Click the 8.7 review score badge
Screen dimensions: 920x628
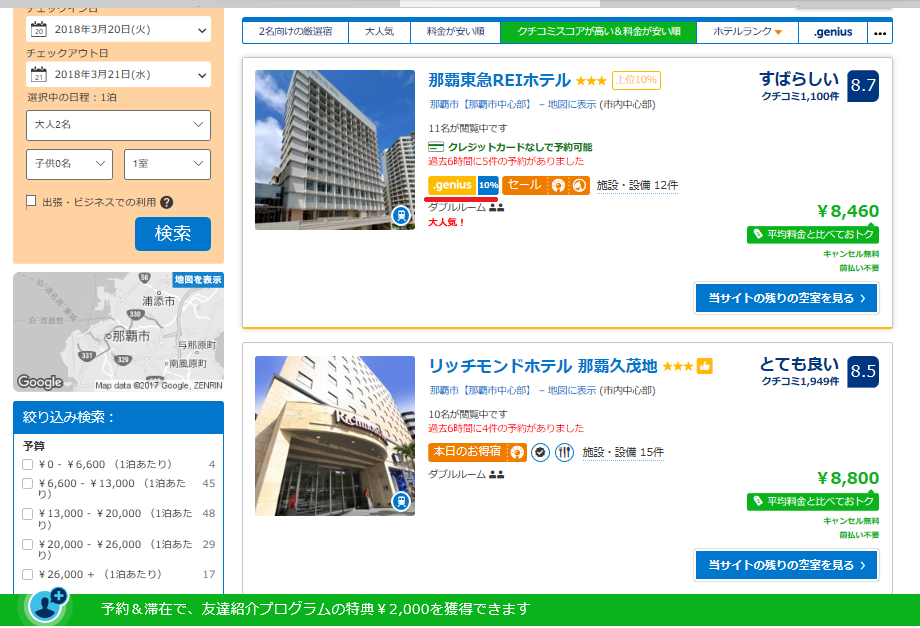pyautogui.click(x=863, y=86)
